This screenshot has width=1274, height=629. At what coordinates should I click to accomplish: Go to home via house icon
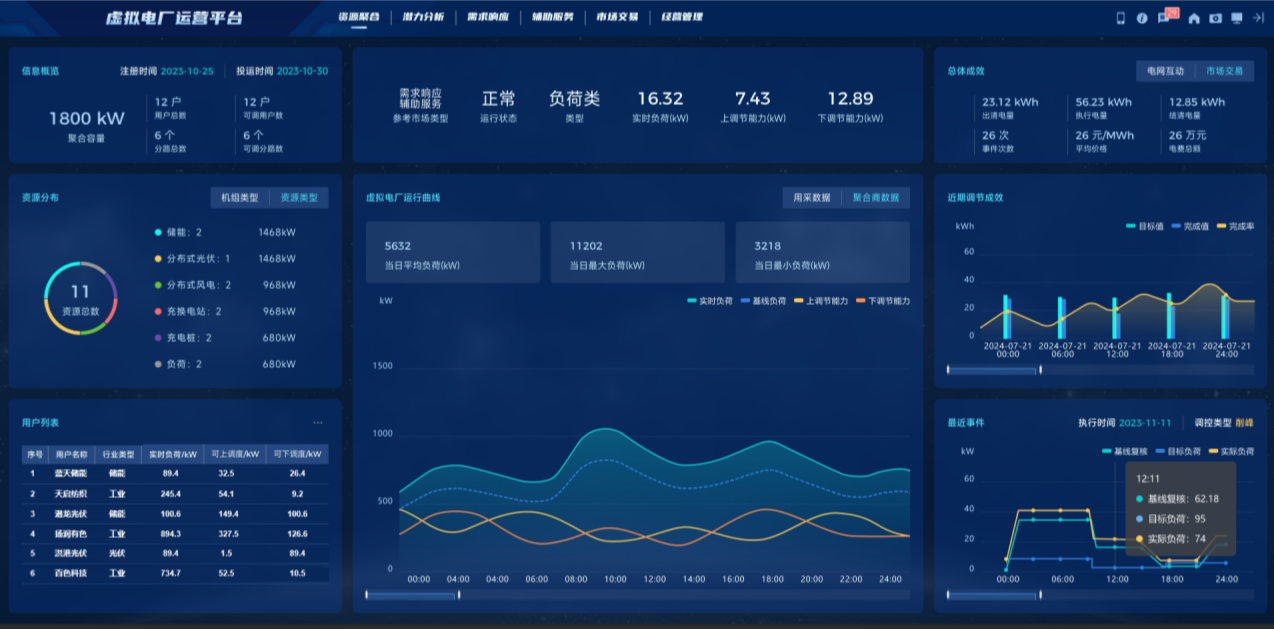[1193, 18]
